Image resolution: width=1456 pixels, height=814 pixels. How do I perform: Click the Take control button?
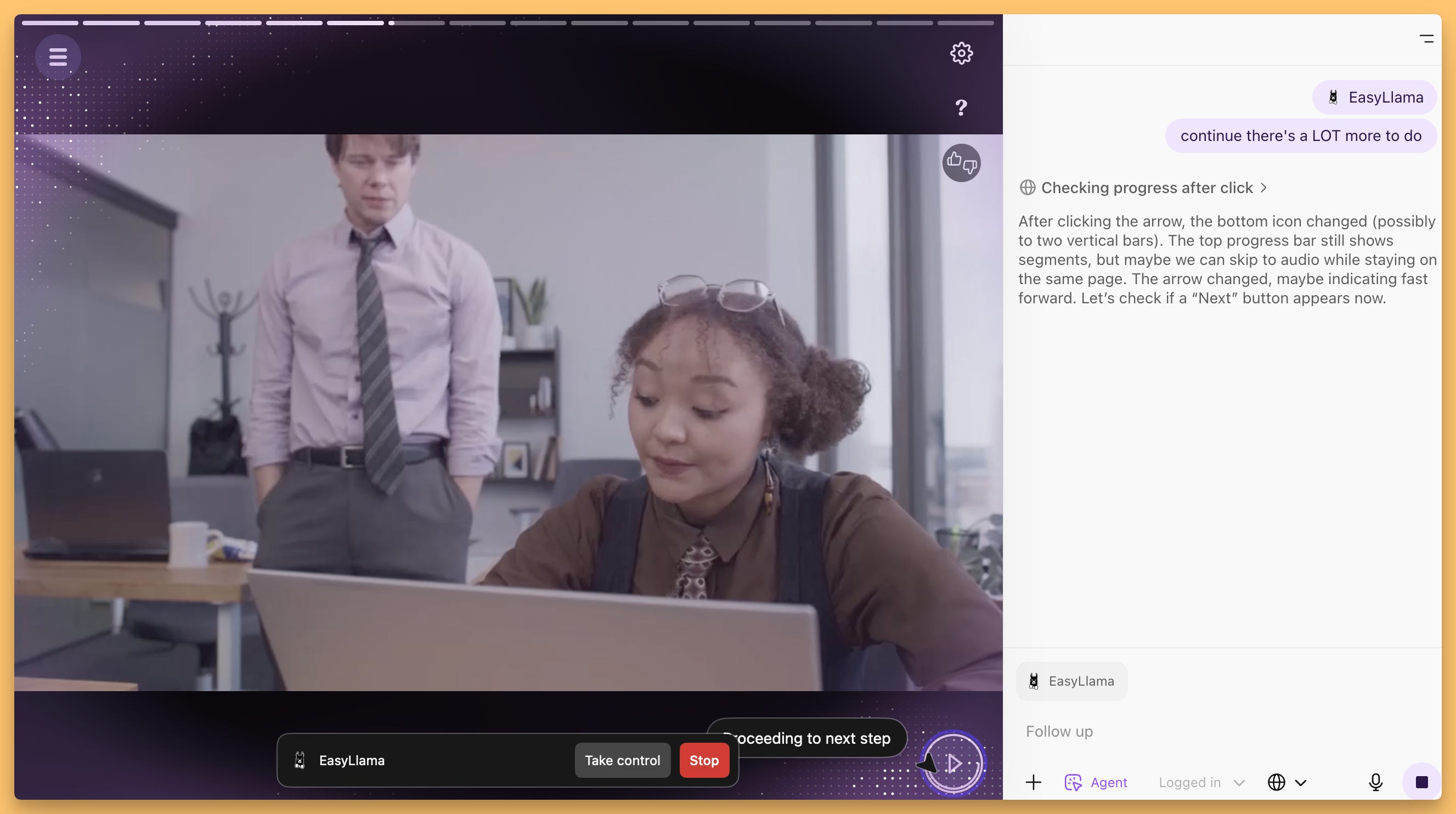tap(622, 760)
